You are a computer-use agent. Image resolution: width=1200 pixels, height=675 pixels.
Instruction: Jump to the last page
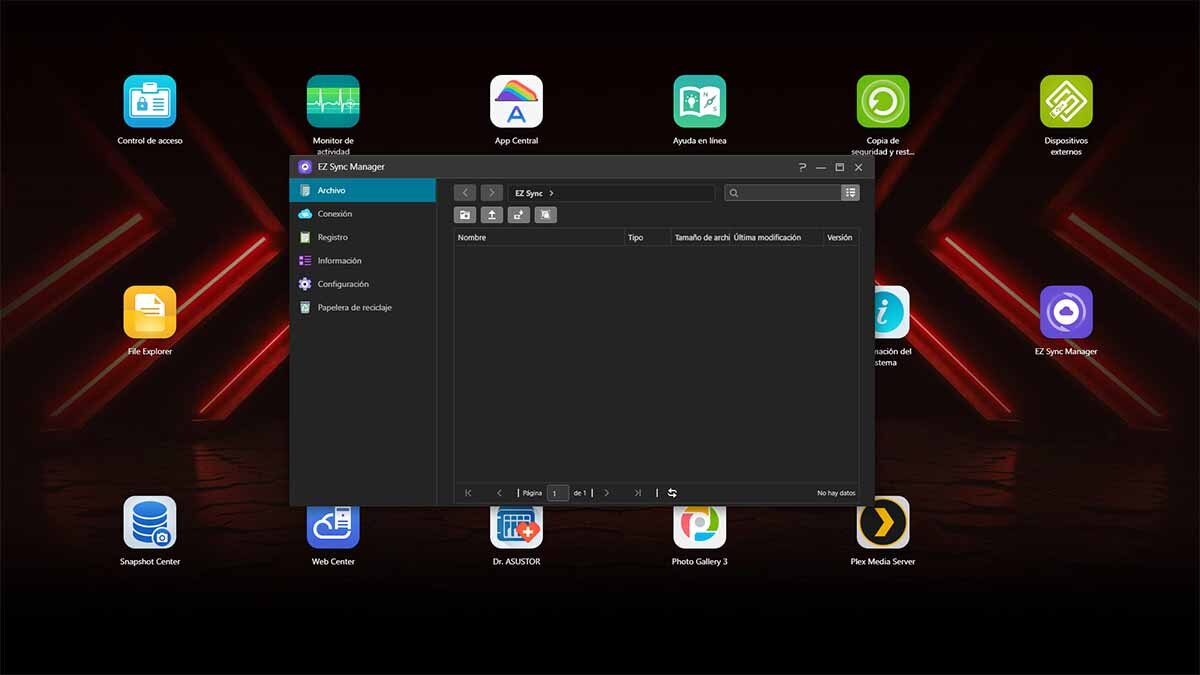click(x=638, y=493)
